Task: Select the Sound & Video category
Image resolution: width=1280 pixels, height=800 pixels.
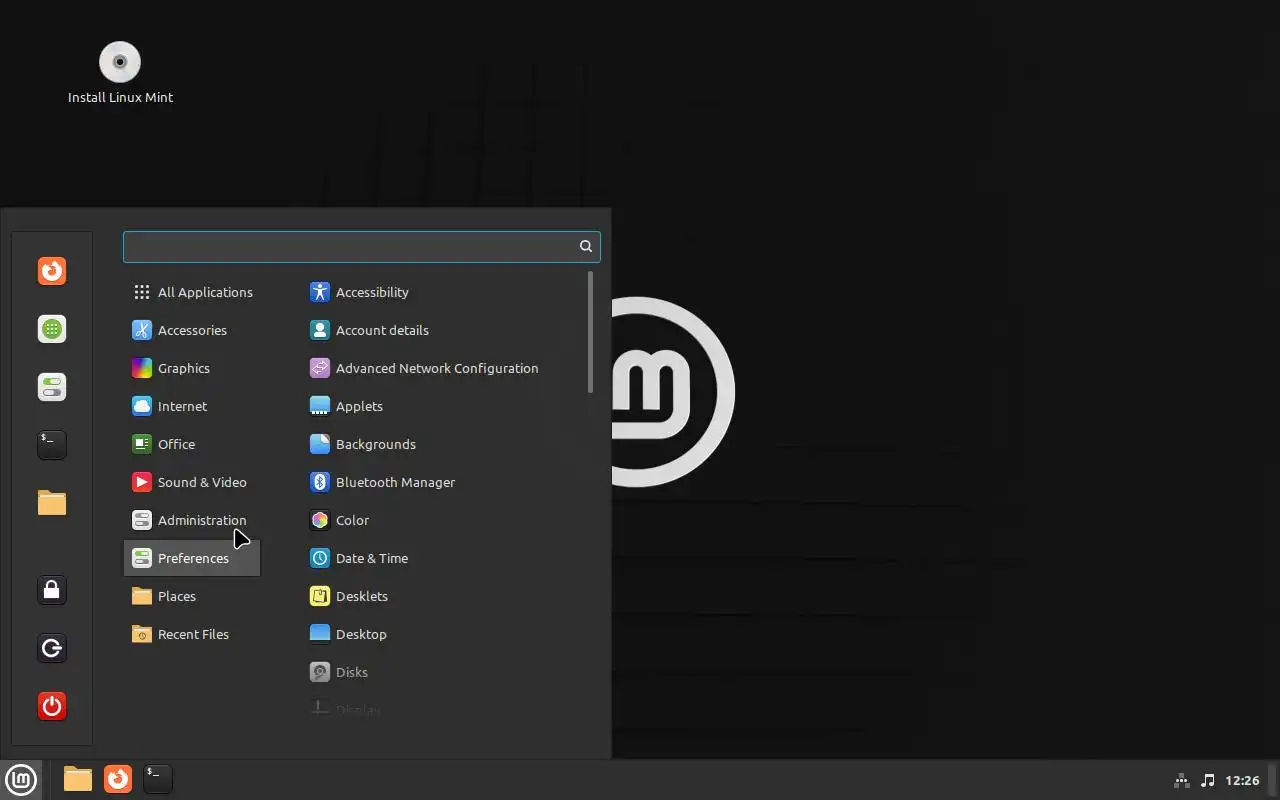Action: pyautogui.click(x=192, y=482)
